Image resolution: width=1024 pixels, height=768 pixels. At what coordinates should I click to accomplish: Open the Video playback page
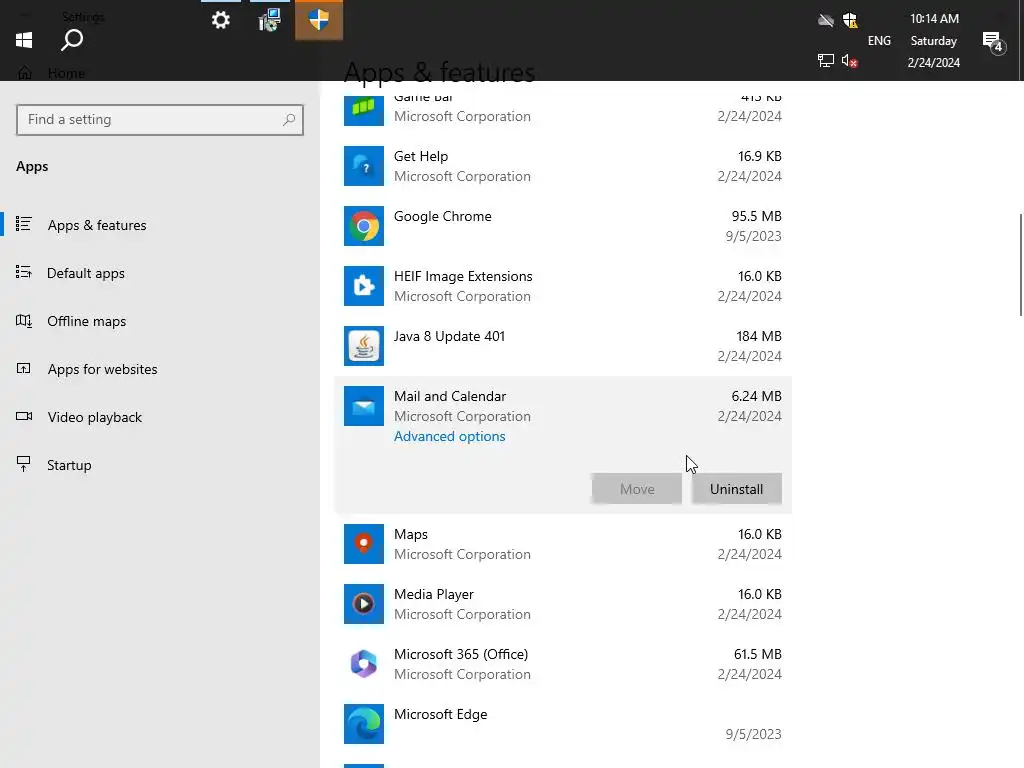click(x=94, y=417)
